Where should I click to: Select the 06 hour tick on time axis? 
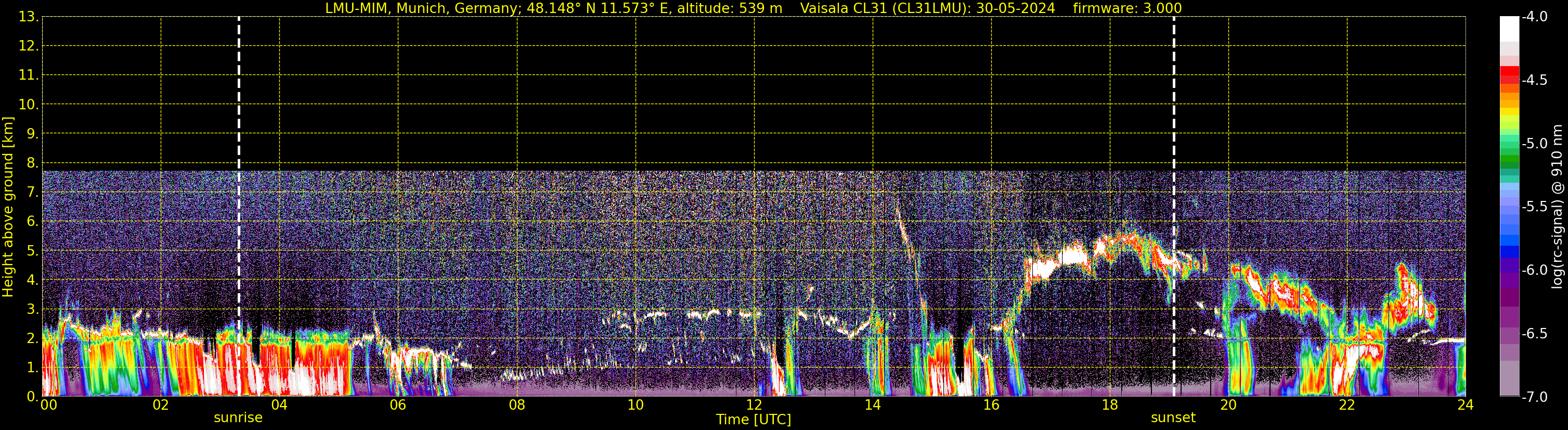click(398, 405)
